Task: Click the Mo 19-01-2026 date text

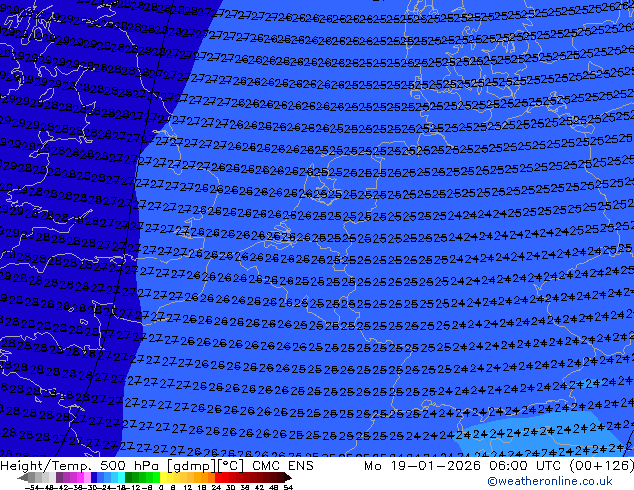Action: (x=422, y=466)
